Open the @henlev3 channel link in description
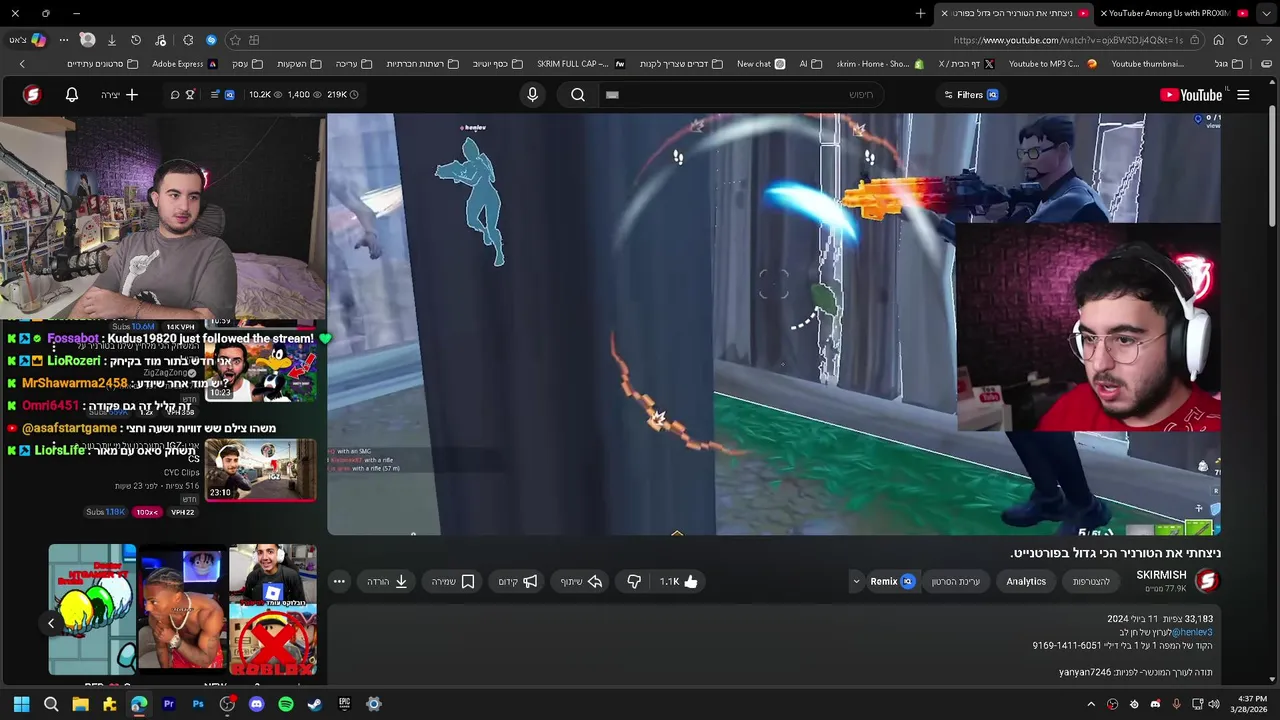 (x=1193, y=632)
